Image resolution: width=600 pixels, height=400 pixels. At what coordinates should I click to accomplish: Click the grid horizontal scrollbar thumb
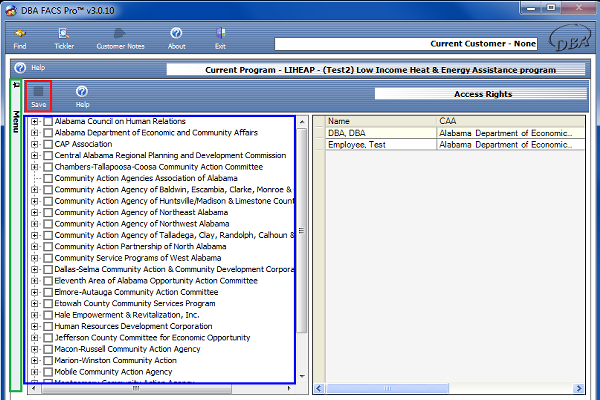tap(387, 389)
